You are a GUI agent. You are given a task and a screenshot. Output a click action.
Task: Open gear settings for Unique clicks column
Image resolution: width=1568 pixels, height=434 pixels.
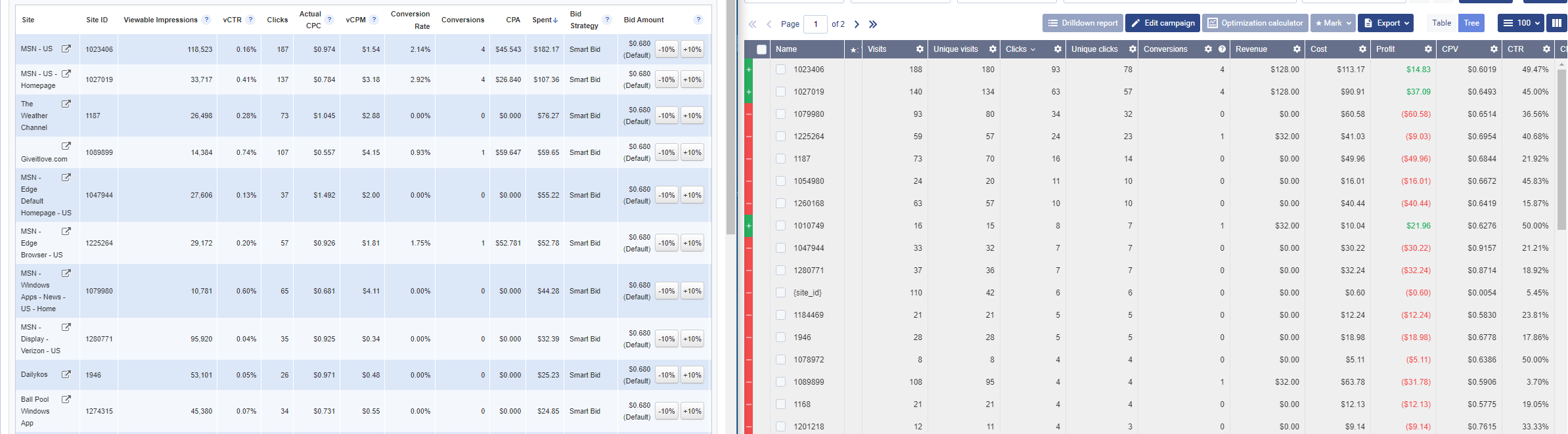click(x=1132, y=49)
